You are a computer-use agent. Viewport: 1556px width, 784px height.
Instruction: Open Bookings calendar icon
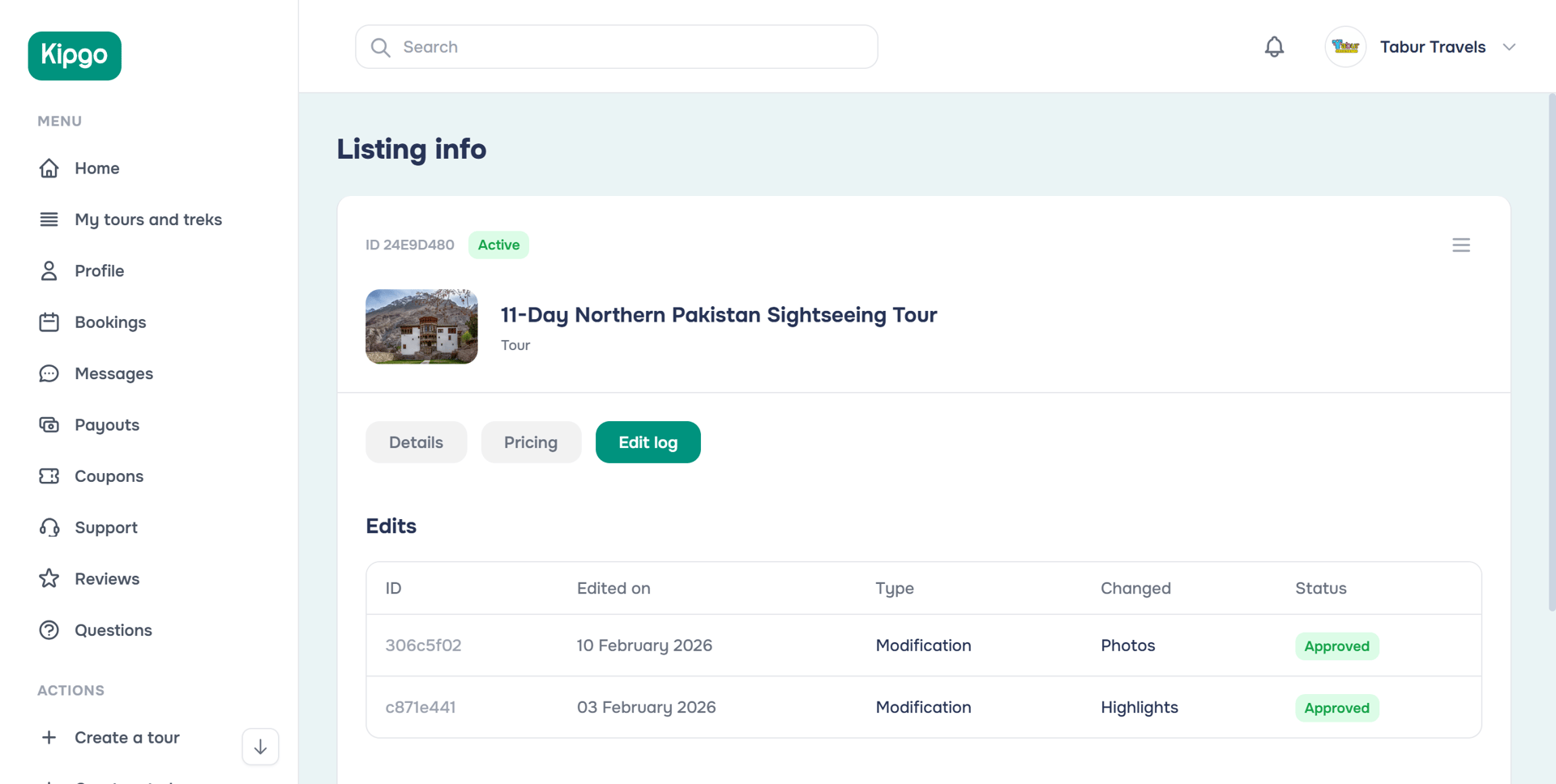(x=49, y=322)
